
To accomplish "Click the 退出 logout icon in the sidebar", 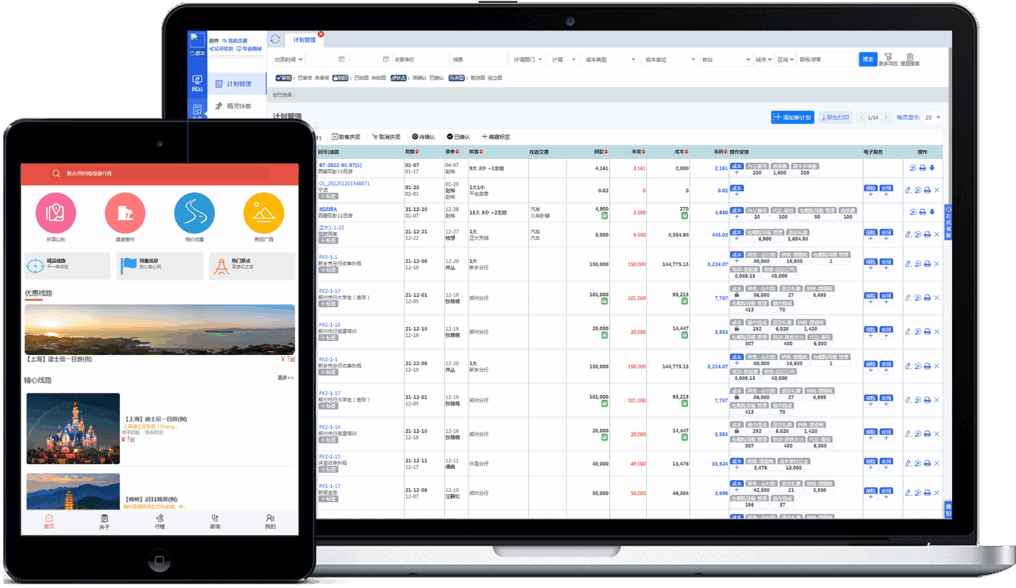I will pyautogui.click(x=197, y=53).
